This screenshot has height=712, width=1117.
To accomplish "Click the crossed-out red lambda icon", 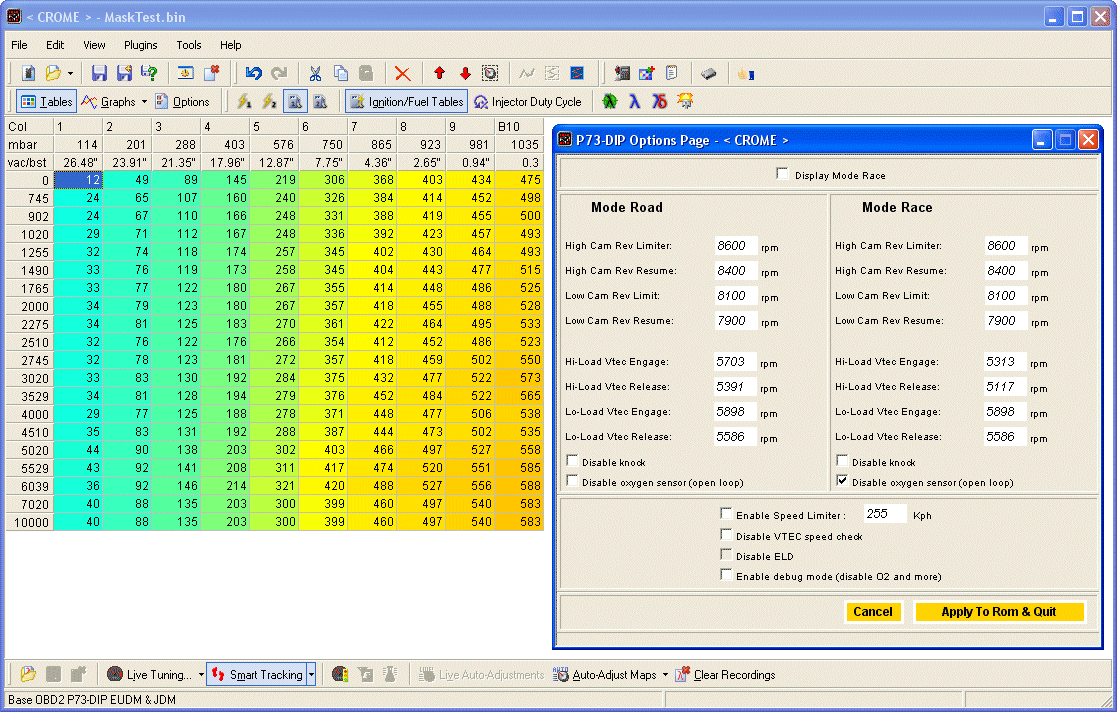I will [x=660, y=102].
